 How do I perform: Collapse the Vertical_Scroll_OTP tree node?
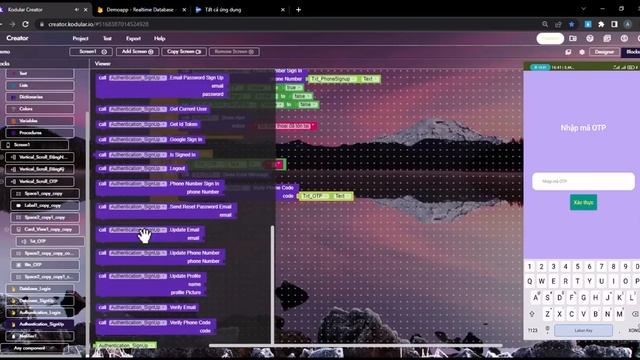(x=2, y=181)
